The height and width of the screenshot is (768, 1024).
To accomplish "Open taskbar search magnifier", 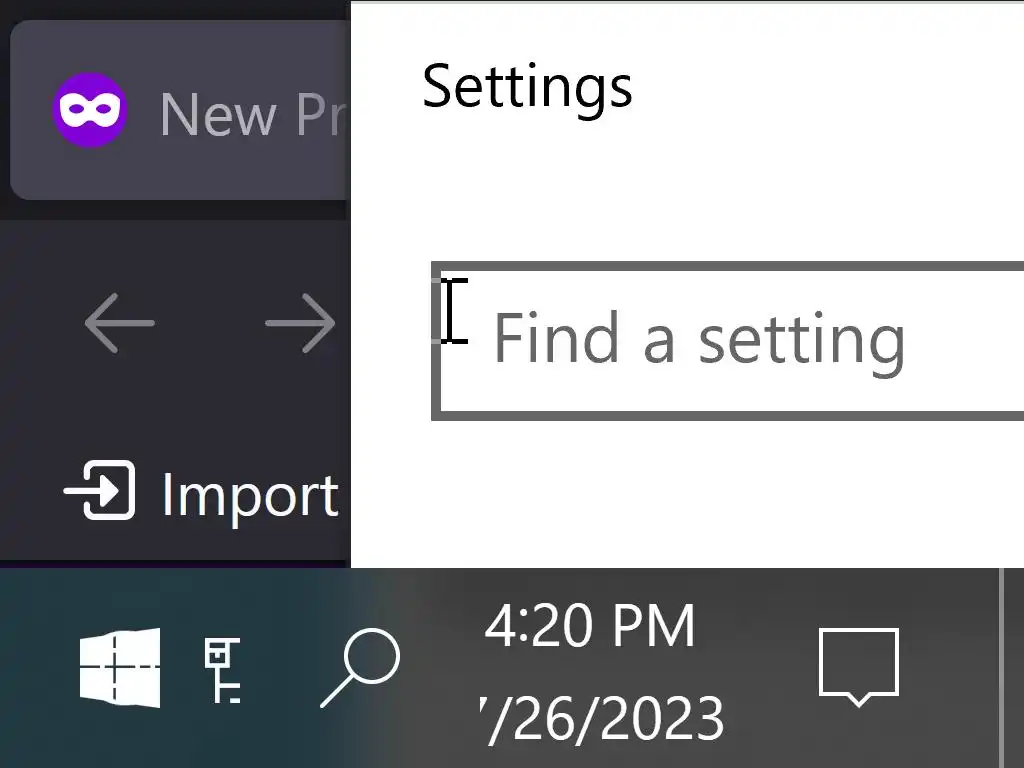I will coord(360,667).
